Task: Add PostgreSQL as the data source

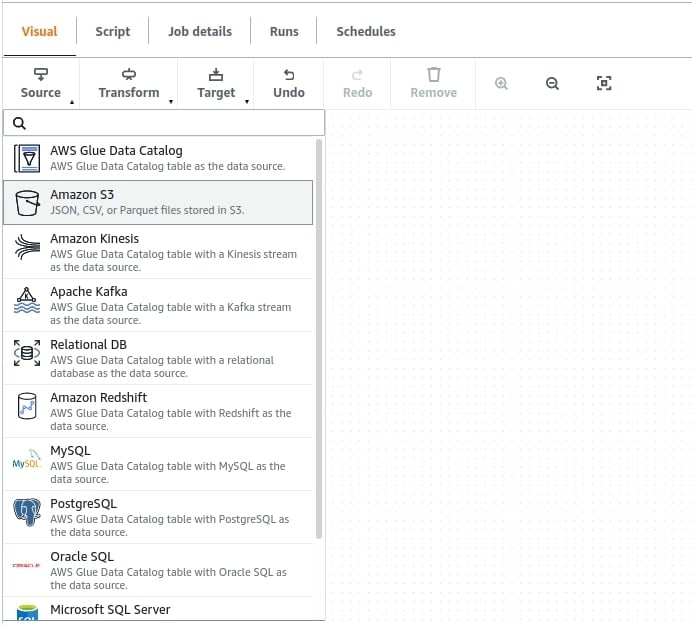Action: click(x=158, y=517)
